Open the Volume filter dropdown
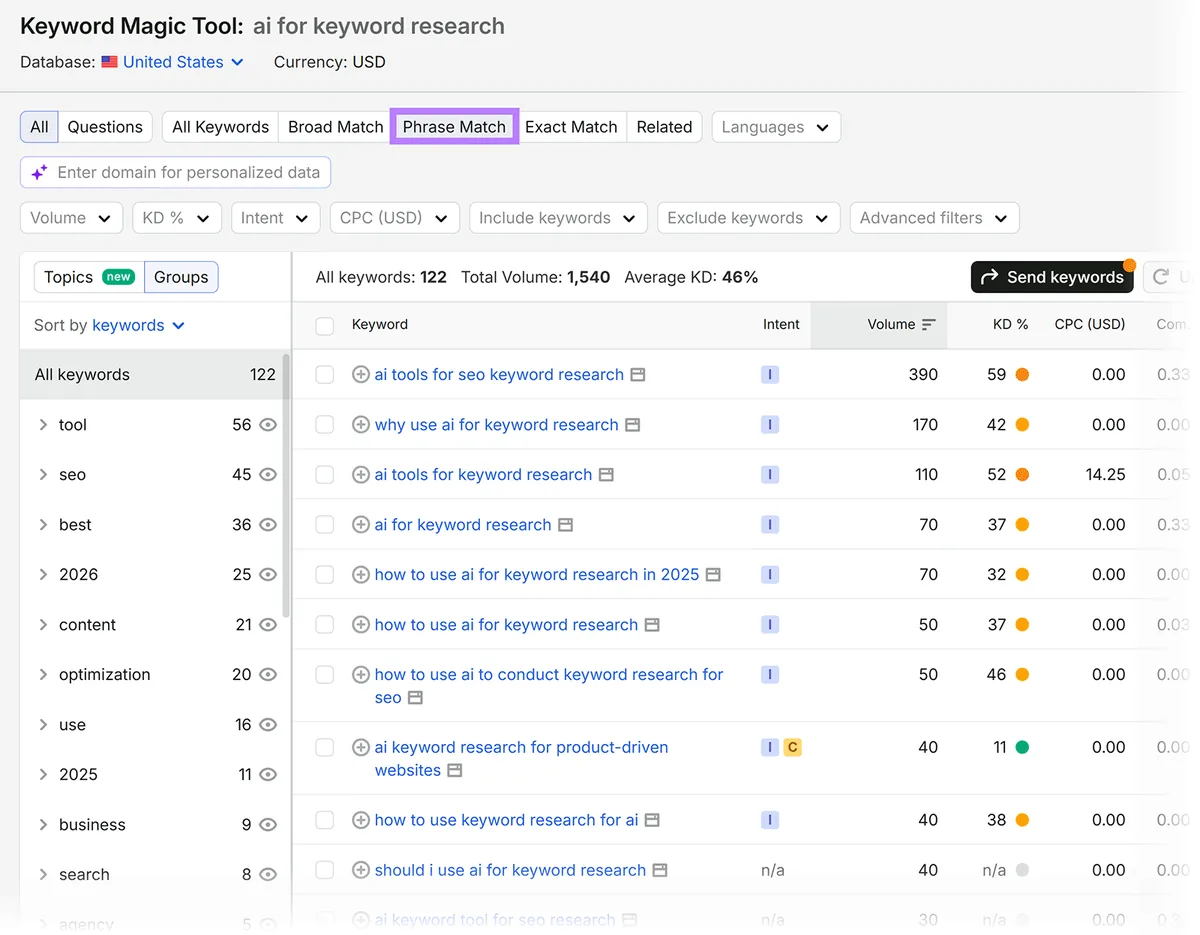This screenshot has height=935, width=1200. coord(71,218)
